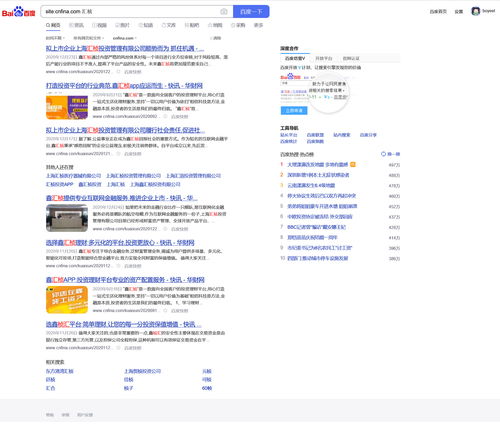This screenshot has height=439, width=500.
Task: Open result 选择鑫汇桢理财 多元化的平台
Action: click(x=120, y=243)
